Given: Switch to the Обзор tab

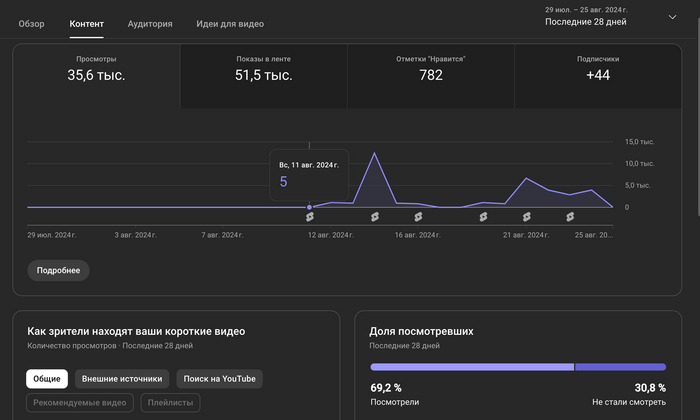Looking at the screenshot, I should (32, 23).
